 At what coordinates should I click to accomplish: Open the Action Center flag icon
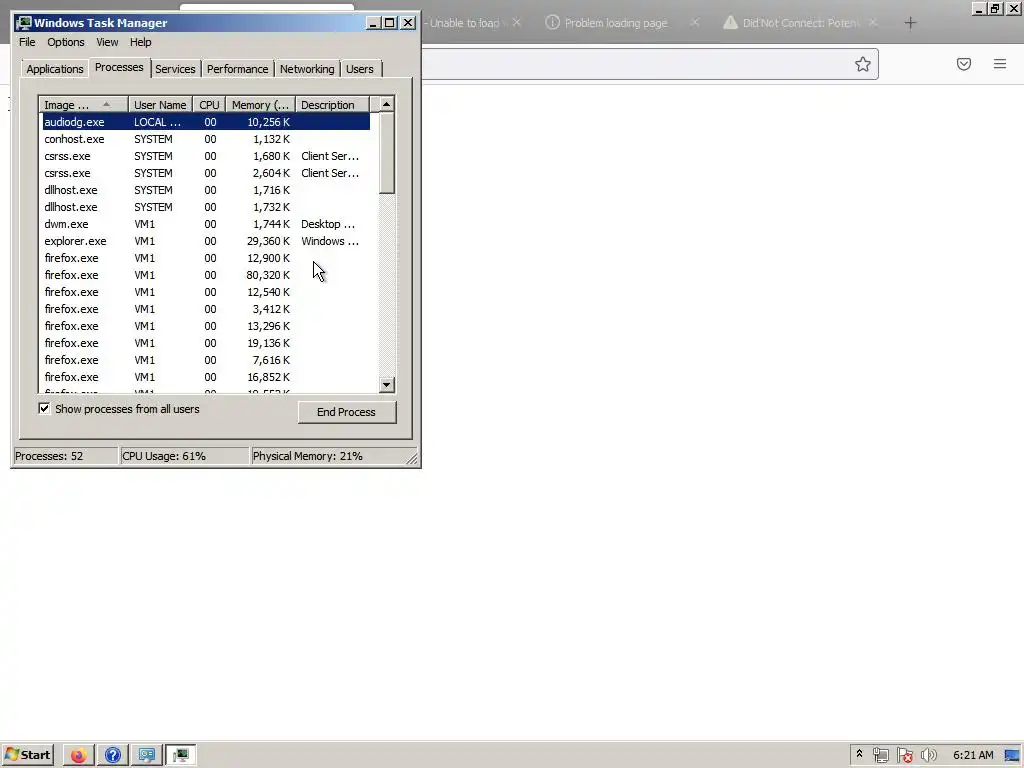click(x=904, y=756)
